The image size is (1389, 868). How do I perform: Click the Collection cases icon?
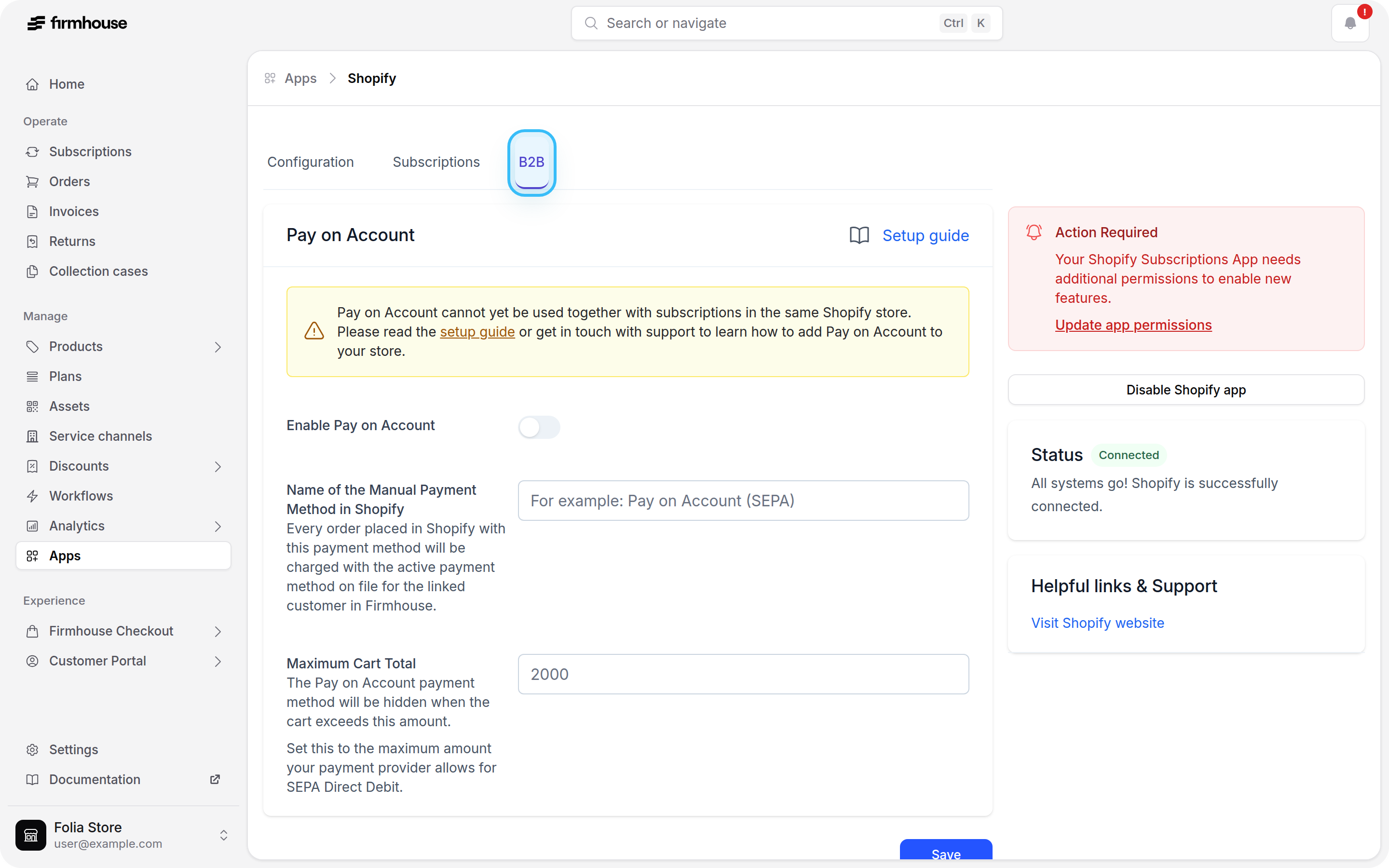pos(33,271)
